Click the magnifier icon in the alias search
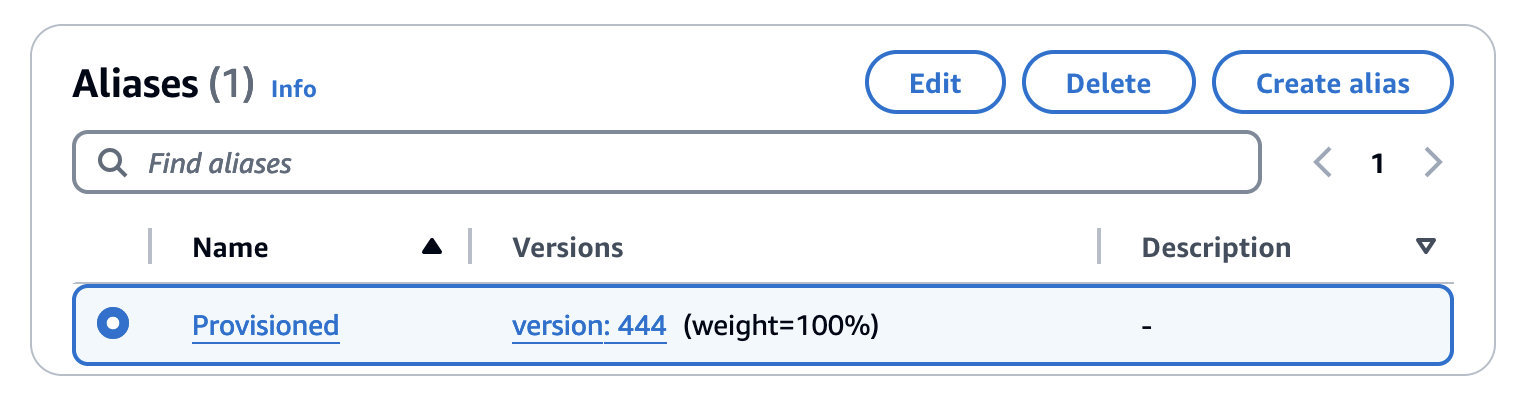This screenshot has width=1536, height=402. pos(113,163)
